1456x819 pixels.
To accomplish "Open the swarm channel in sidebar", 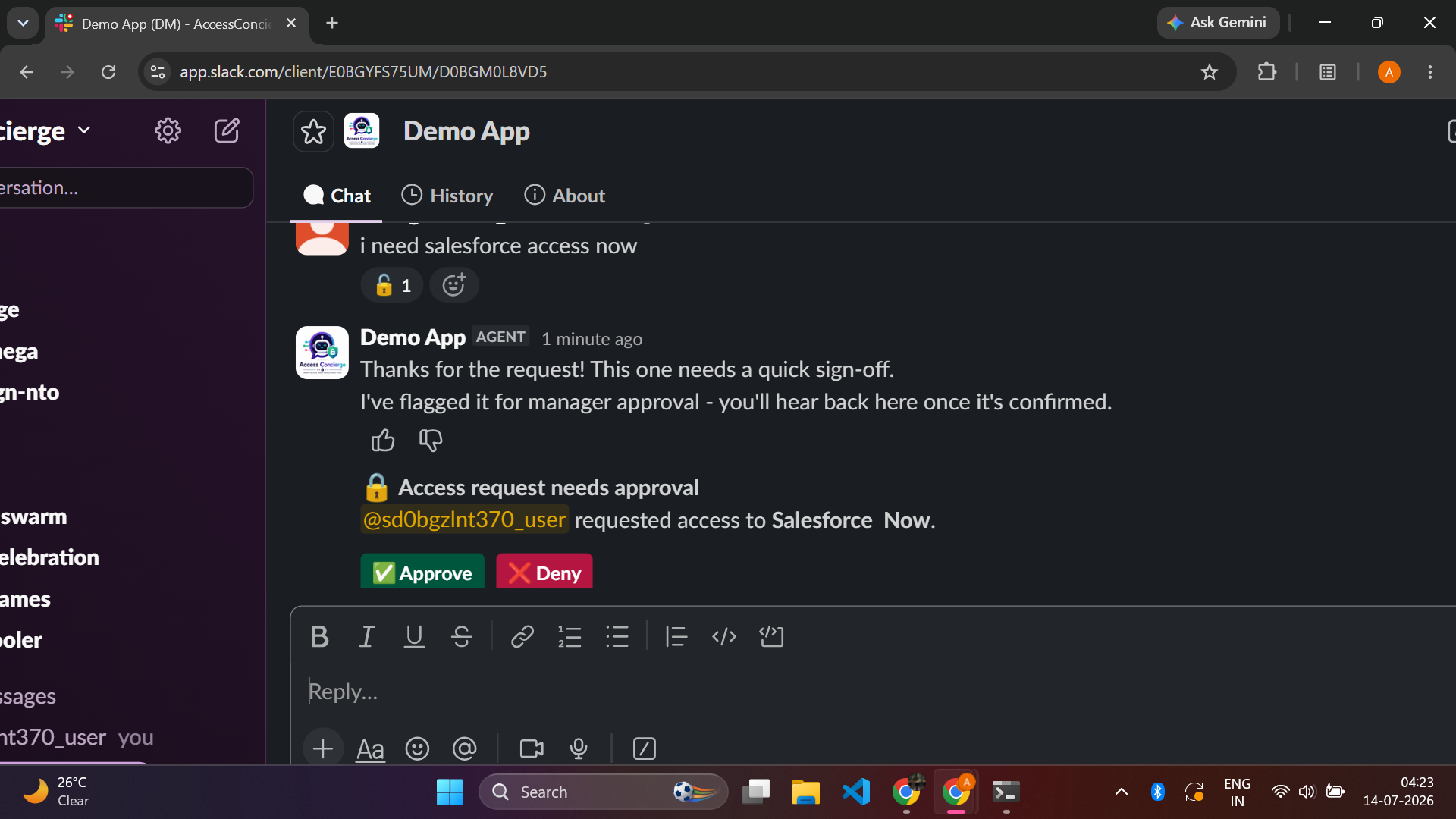I will [x=34, y=517].
